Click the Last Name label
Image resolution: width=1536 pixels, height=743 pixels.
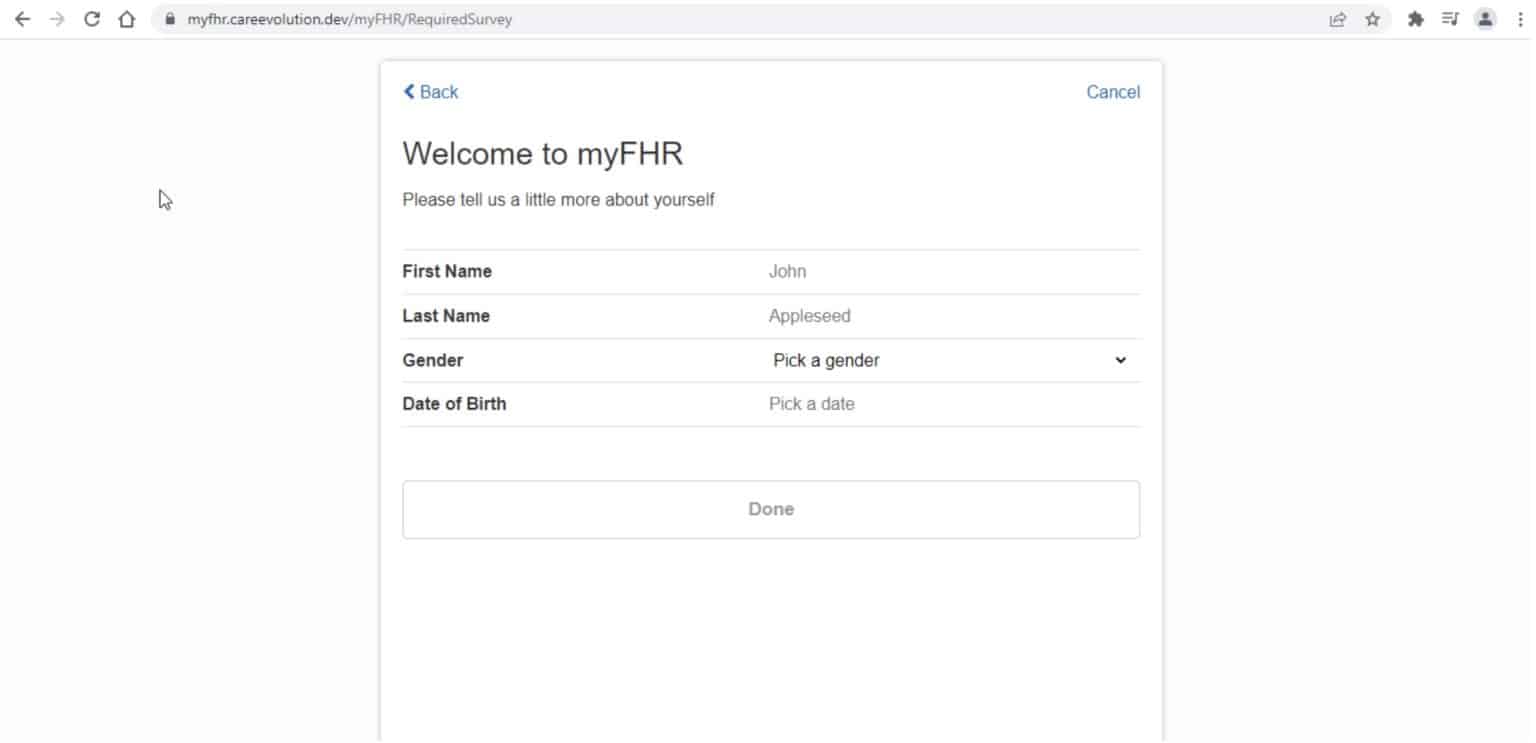point(446,316)
